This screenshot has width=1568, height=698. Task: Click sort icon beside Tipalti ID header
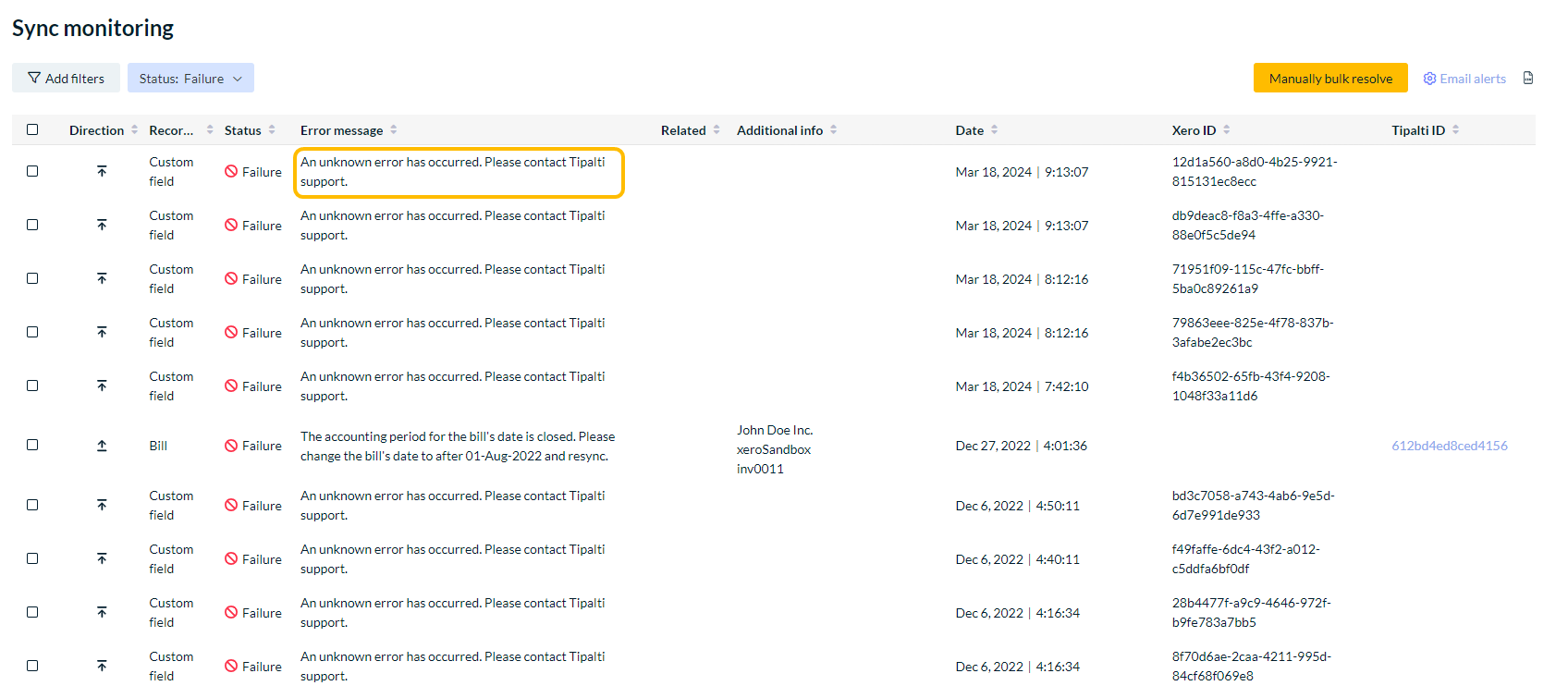[1455, 130]
